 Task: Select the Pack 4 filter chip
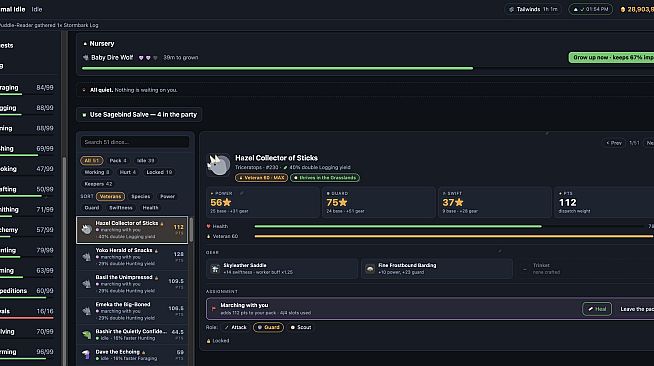point(118,160)
